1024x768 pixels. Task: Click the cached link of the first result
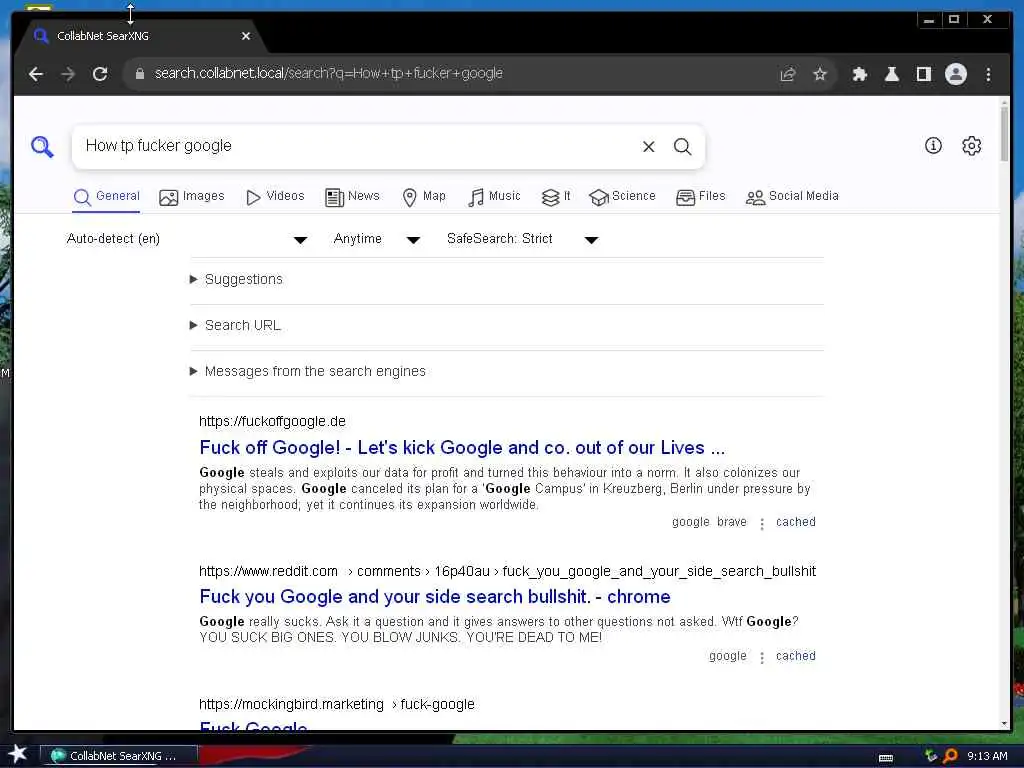[x=795, y=522]
